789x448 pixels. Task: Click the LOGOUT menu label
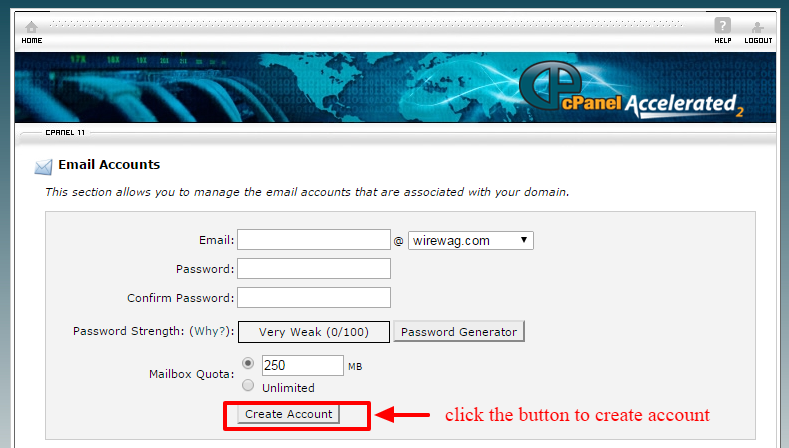tap(758, 40)
